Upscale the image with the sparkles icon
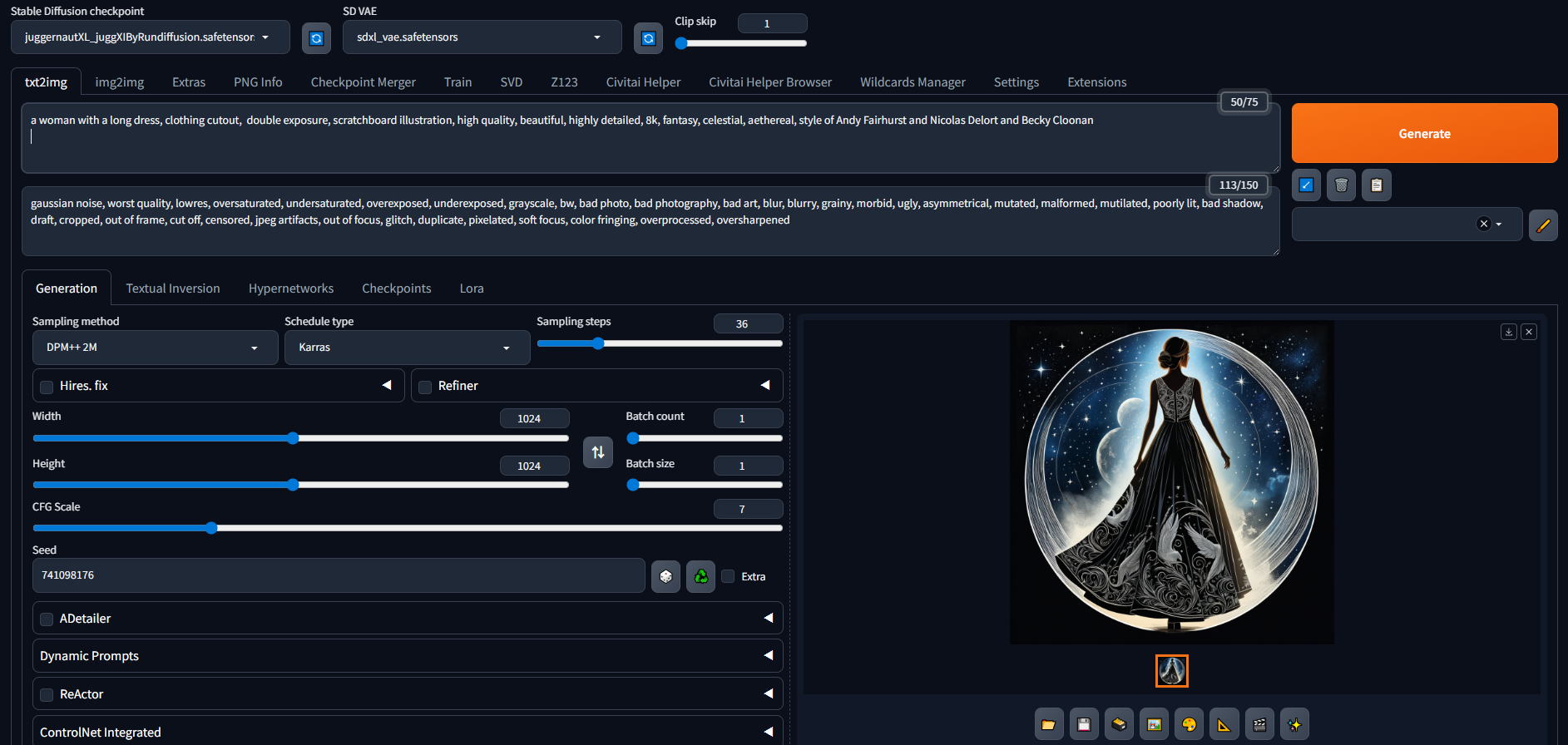The image size is (1568, 745). [x=1294, y=724]
